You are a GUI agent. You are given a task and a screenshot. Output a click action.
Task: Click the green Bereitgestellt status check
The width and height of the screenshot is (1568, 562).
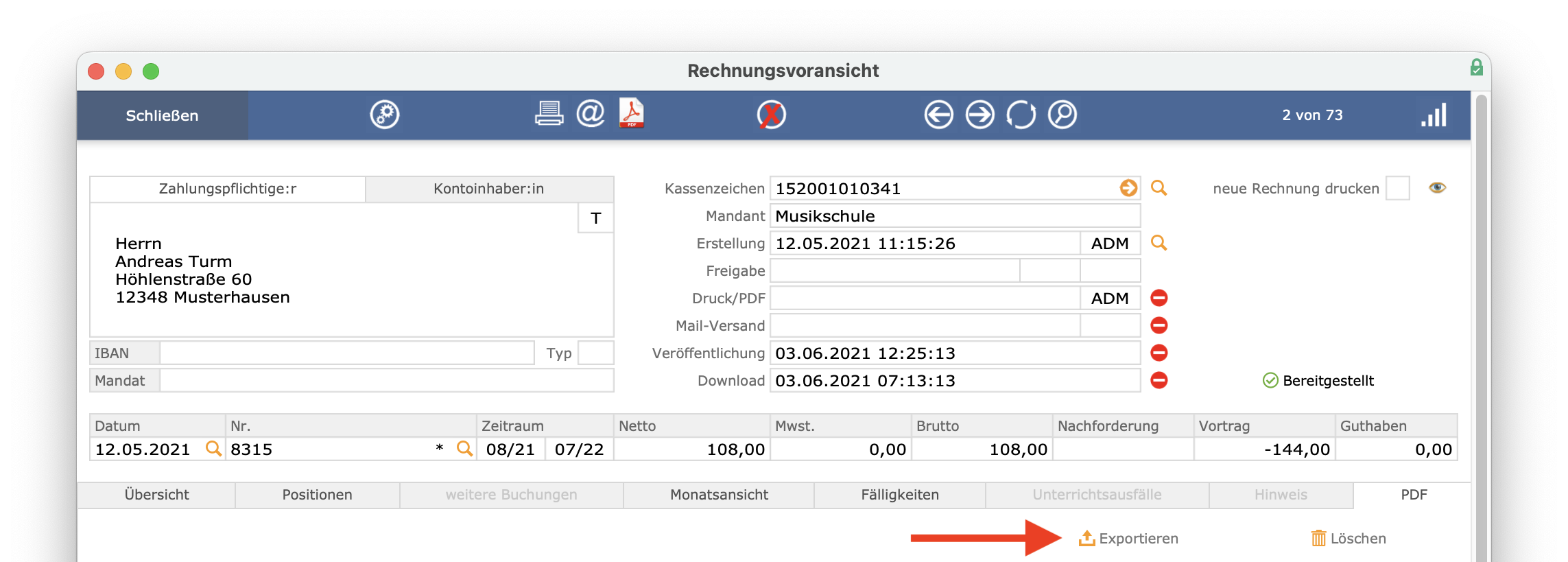[x=1270, y=380]
